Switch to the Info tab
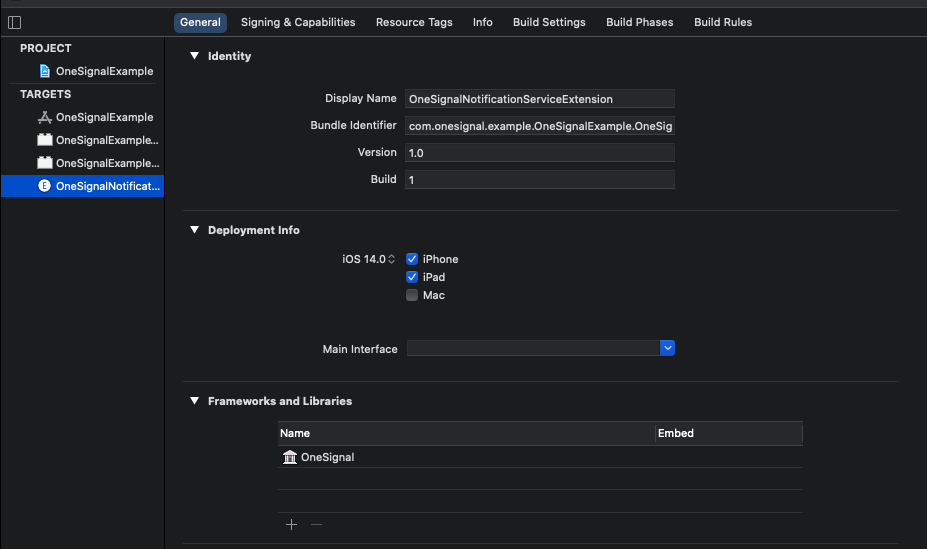Viewport: 927px width, 549px height. 482,22
